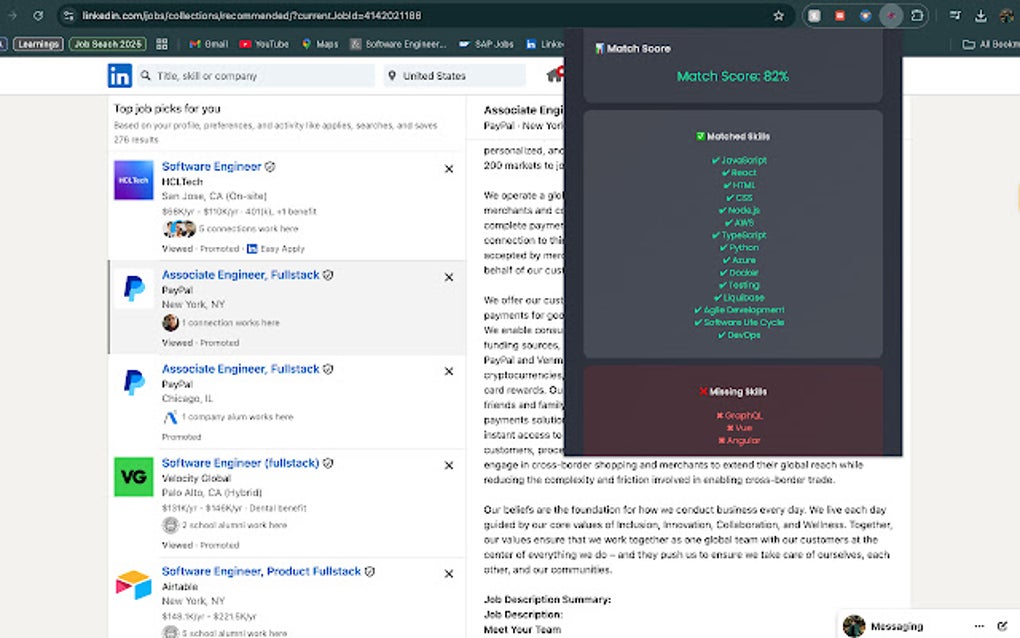Open the Software Engineer job at HCLTech

[211, 165]
